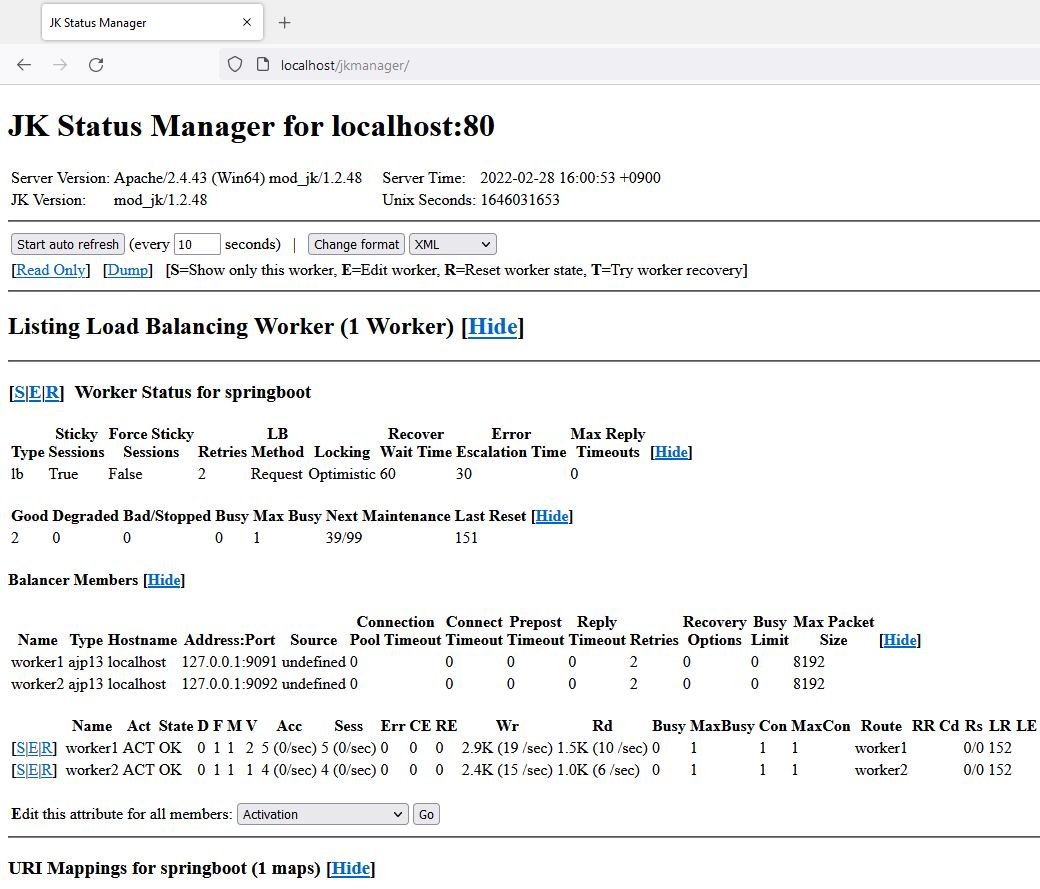1040x889 pixels.
Task: Select the JK Status Manager tab
Action: coord(153,23)
